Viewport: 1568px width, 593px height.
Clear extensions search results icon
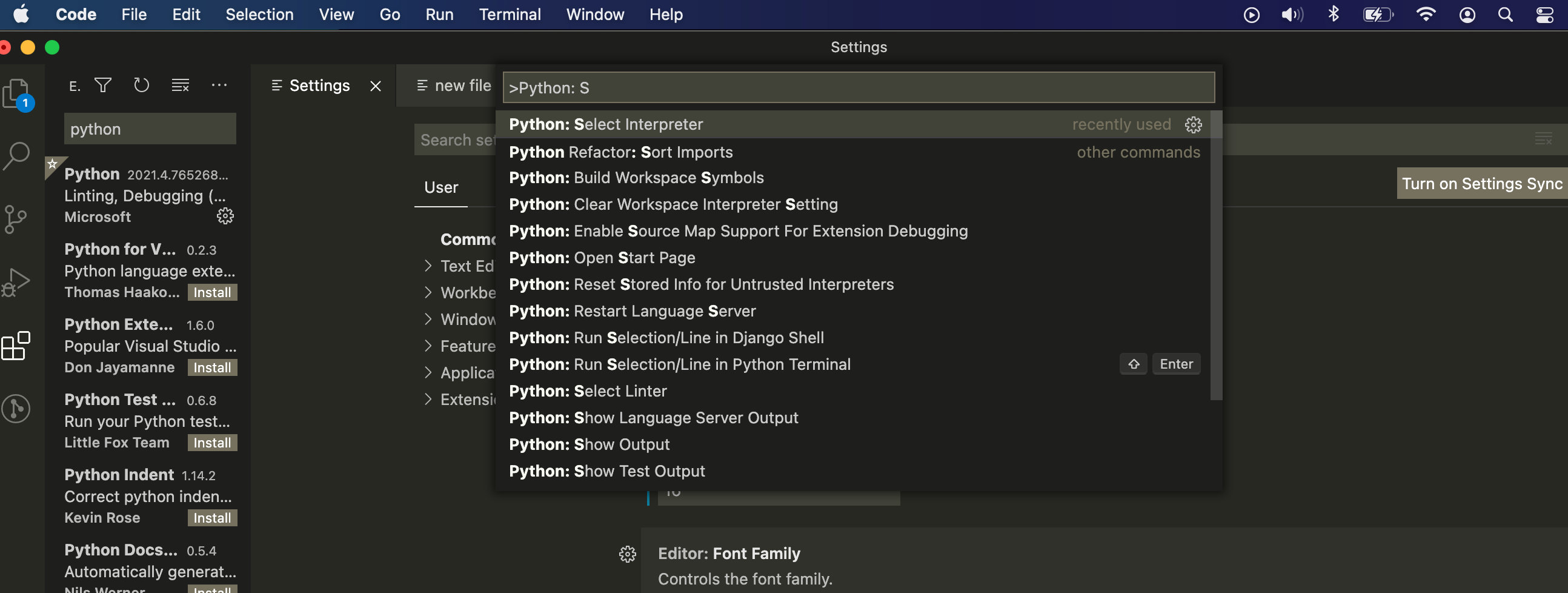pos(180,85)
